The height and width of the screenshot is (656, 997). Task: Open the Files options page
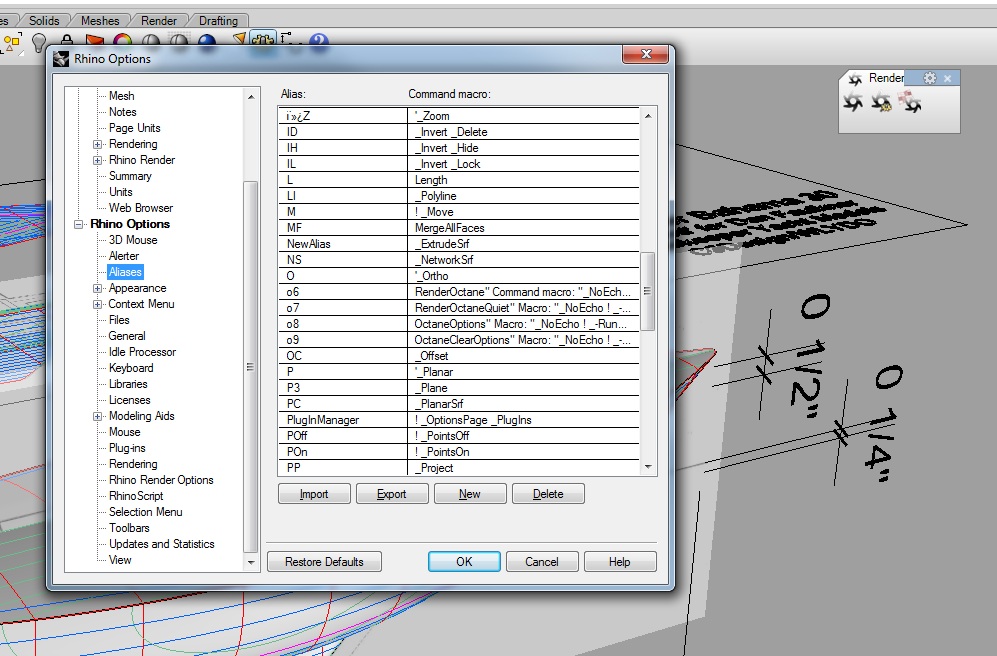coord(119,320)
